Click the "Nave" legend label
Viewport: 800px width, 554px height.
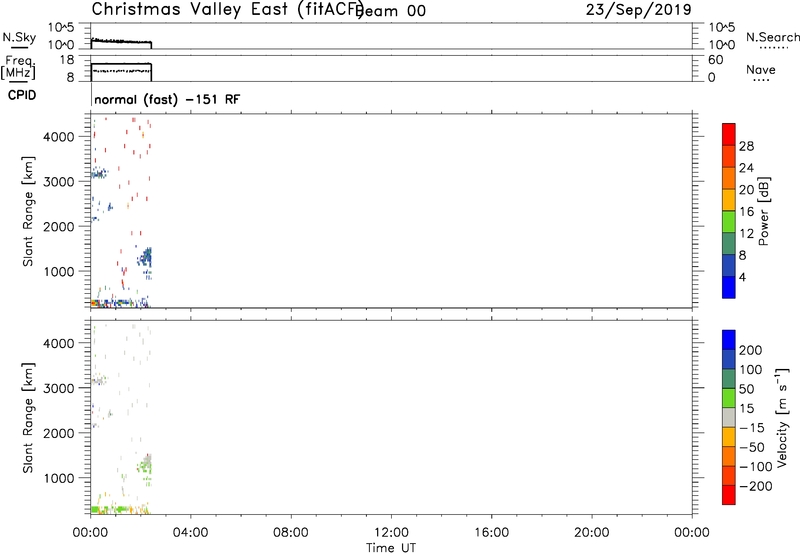(760, 70)
